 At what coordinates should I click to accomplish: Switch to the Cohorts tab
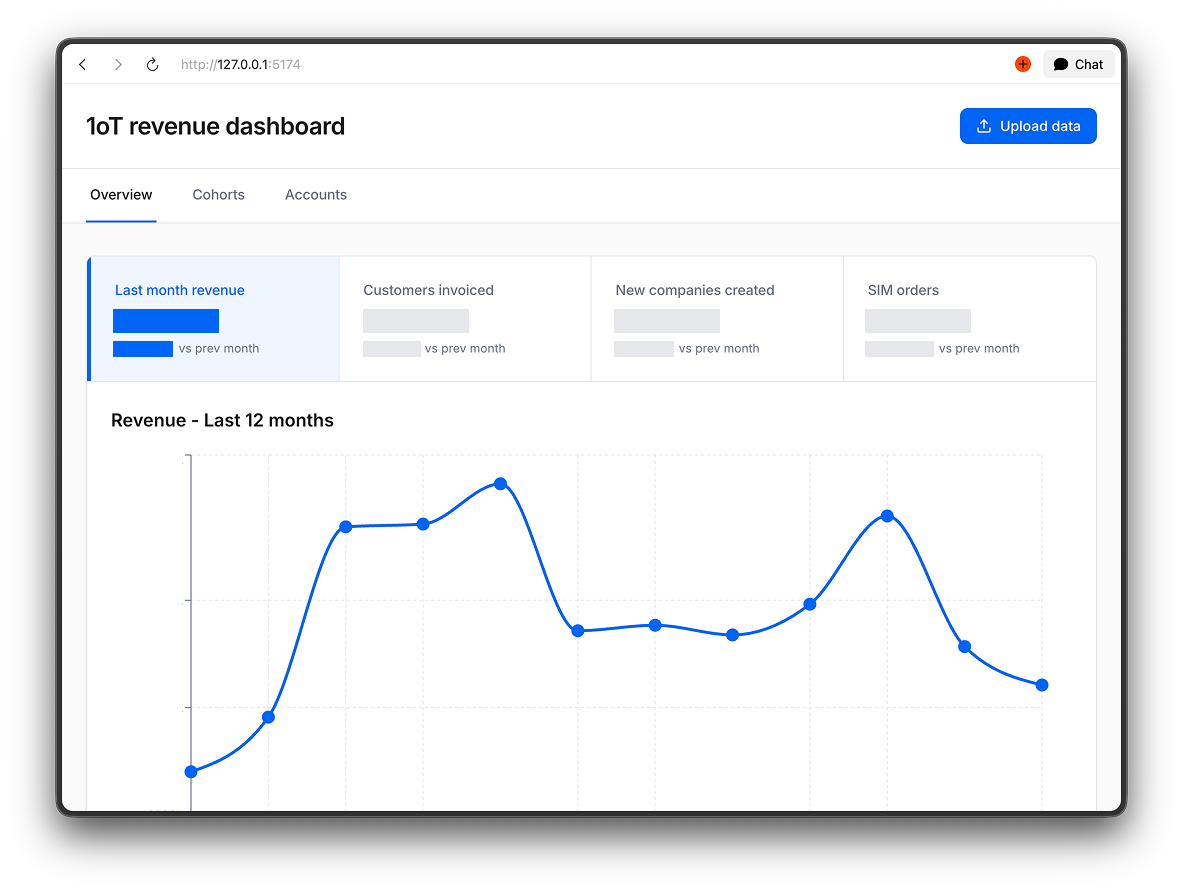click(218, 194)
